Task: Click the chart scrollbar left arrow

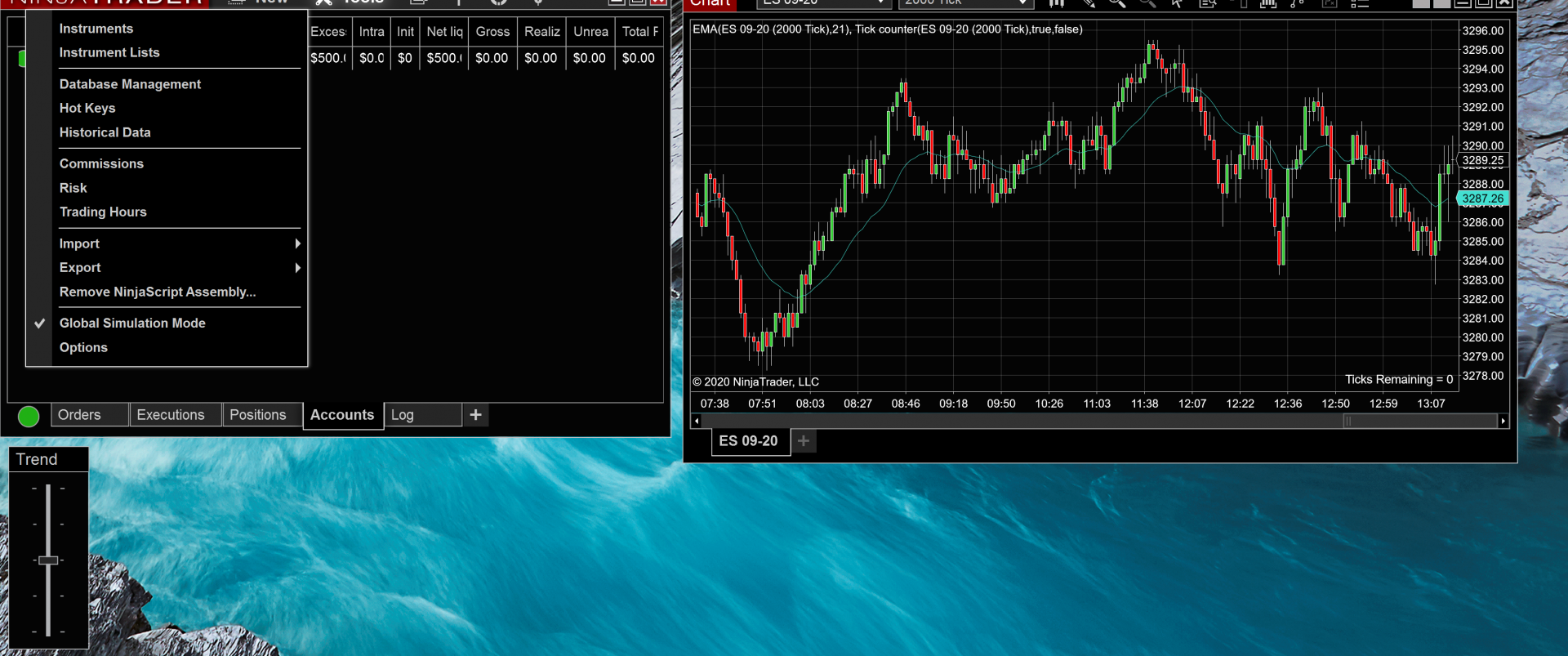Action: [x=696, y=422]
